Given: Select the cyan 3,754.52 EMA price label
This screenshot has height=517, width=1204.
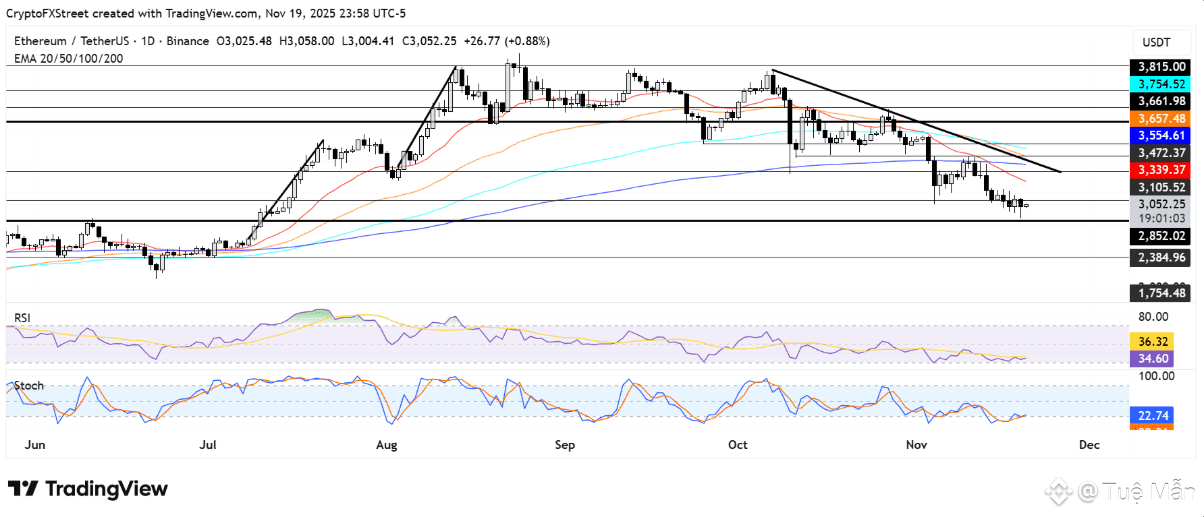Looking at the screenshot, I should 1161,84.
